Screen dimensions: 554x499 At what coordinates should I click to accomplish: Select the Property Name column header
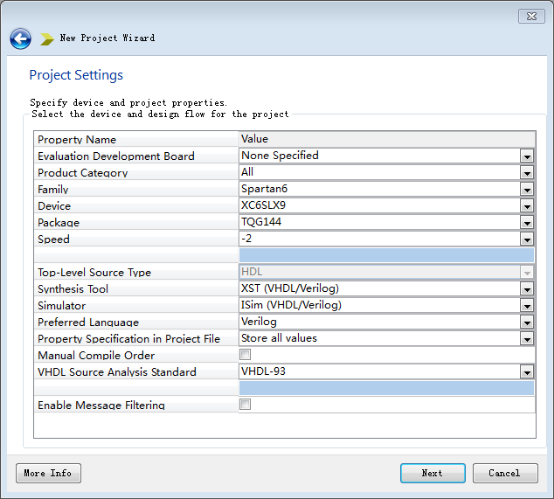[136, 139]
